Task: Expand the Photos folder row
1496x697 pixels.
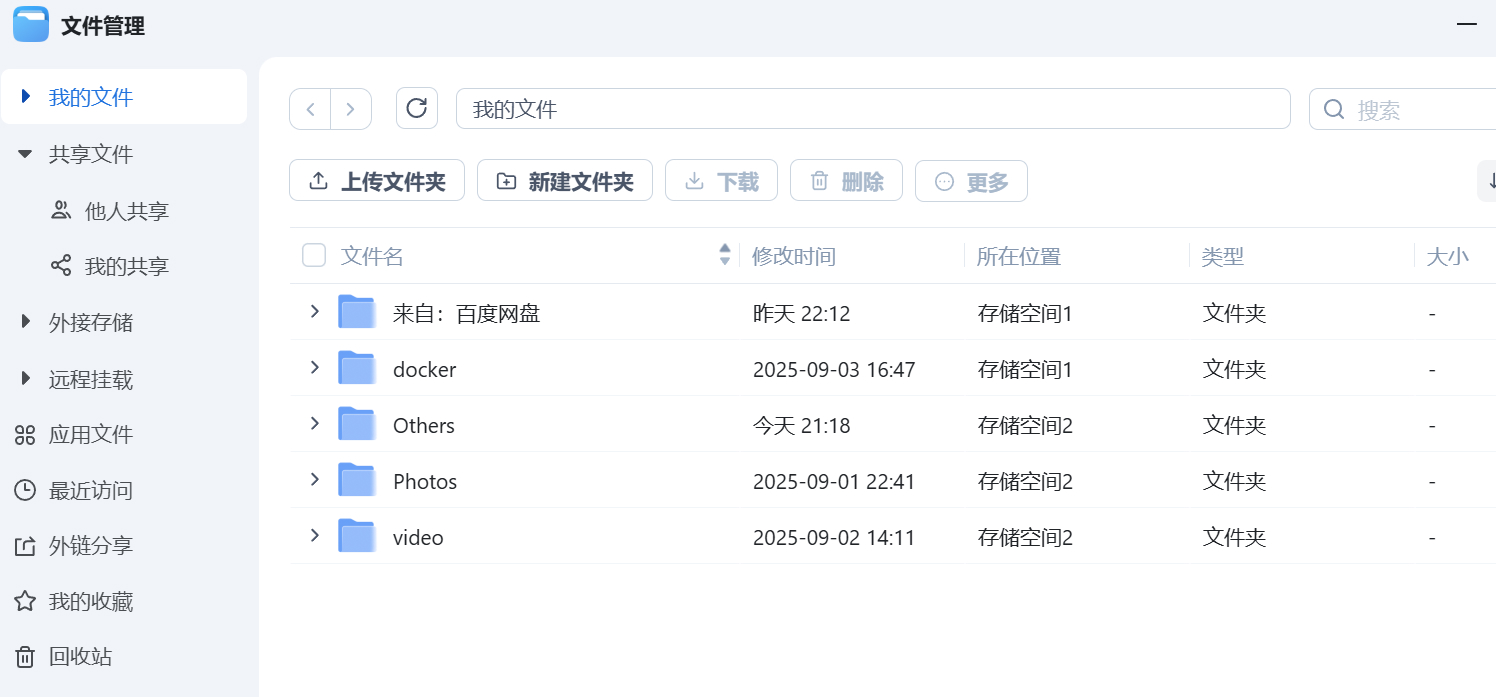Action: [x=314, y=480]
